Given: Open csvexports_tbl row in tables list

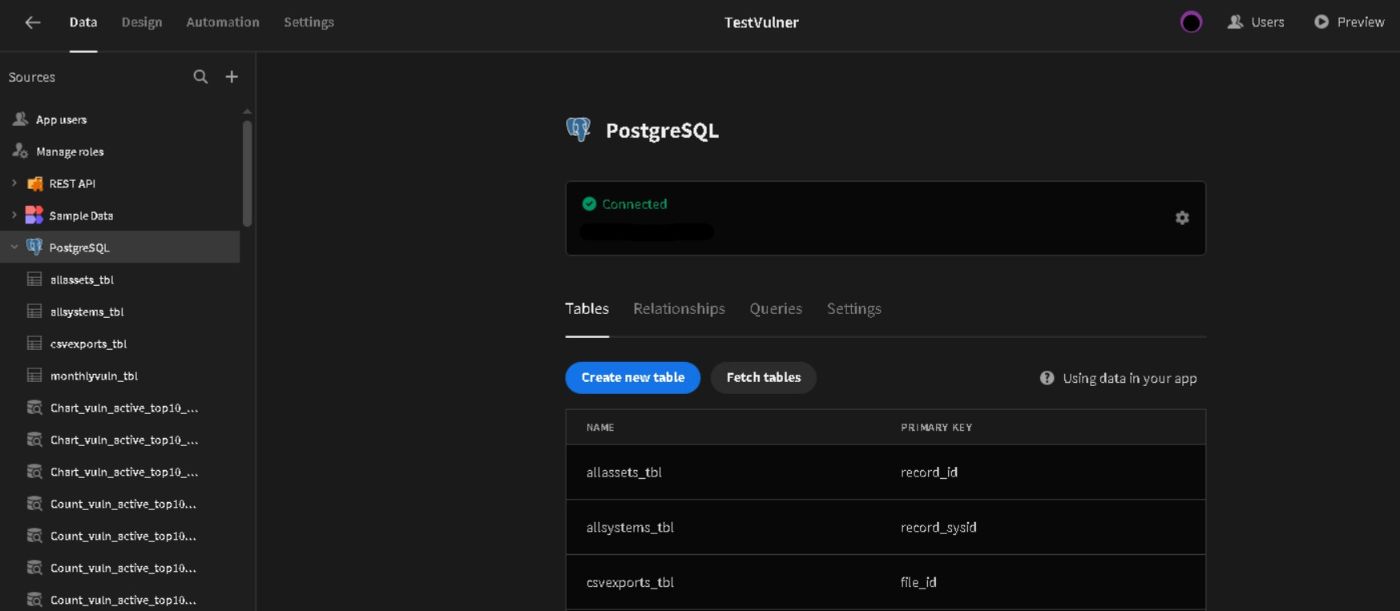Looking at the screenshot, I should coord(885,582).
